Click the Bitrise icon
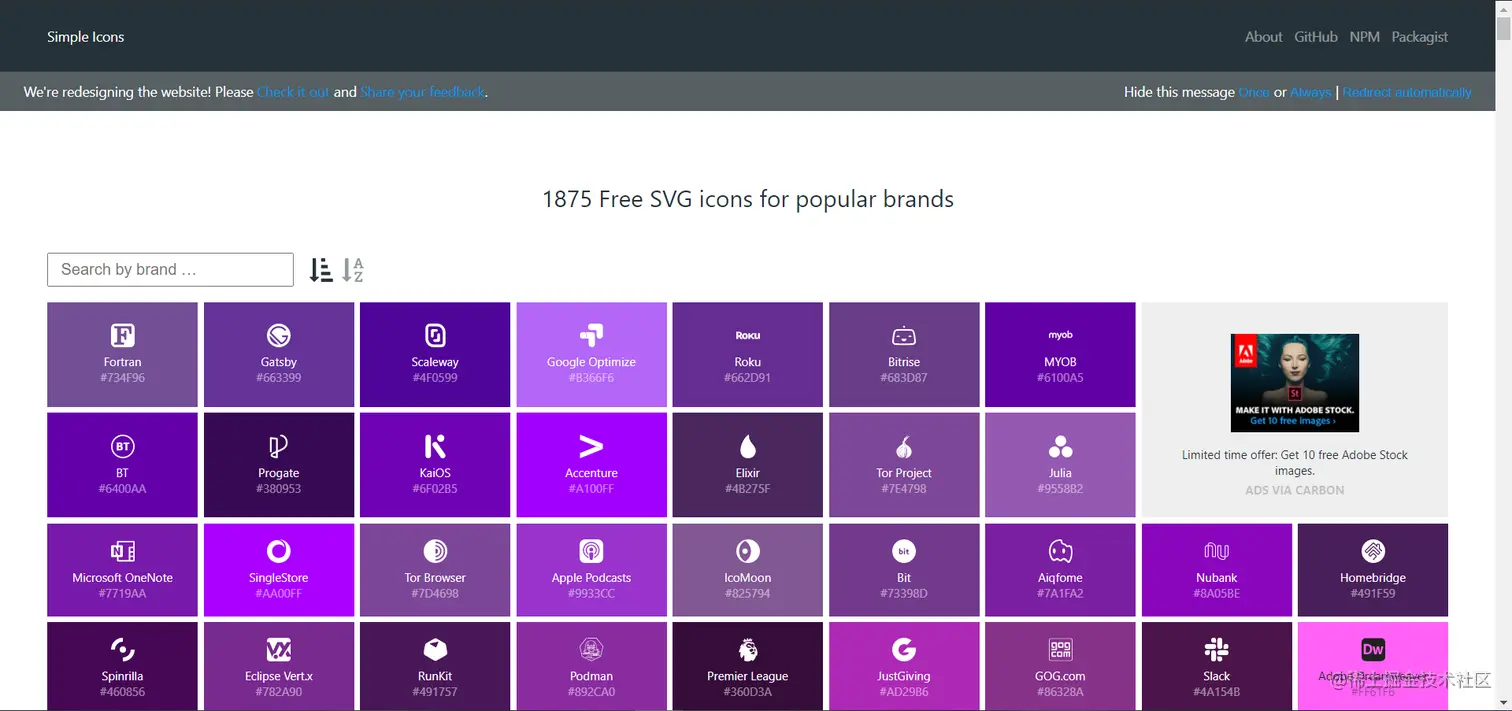Image resolution: width=1512 pixels, height=711 pixels. (x=904, y=335)
